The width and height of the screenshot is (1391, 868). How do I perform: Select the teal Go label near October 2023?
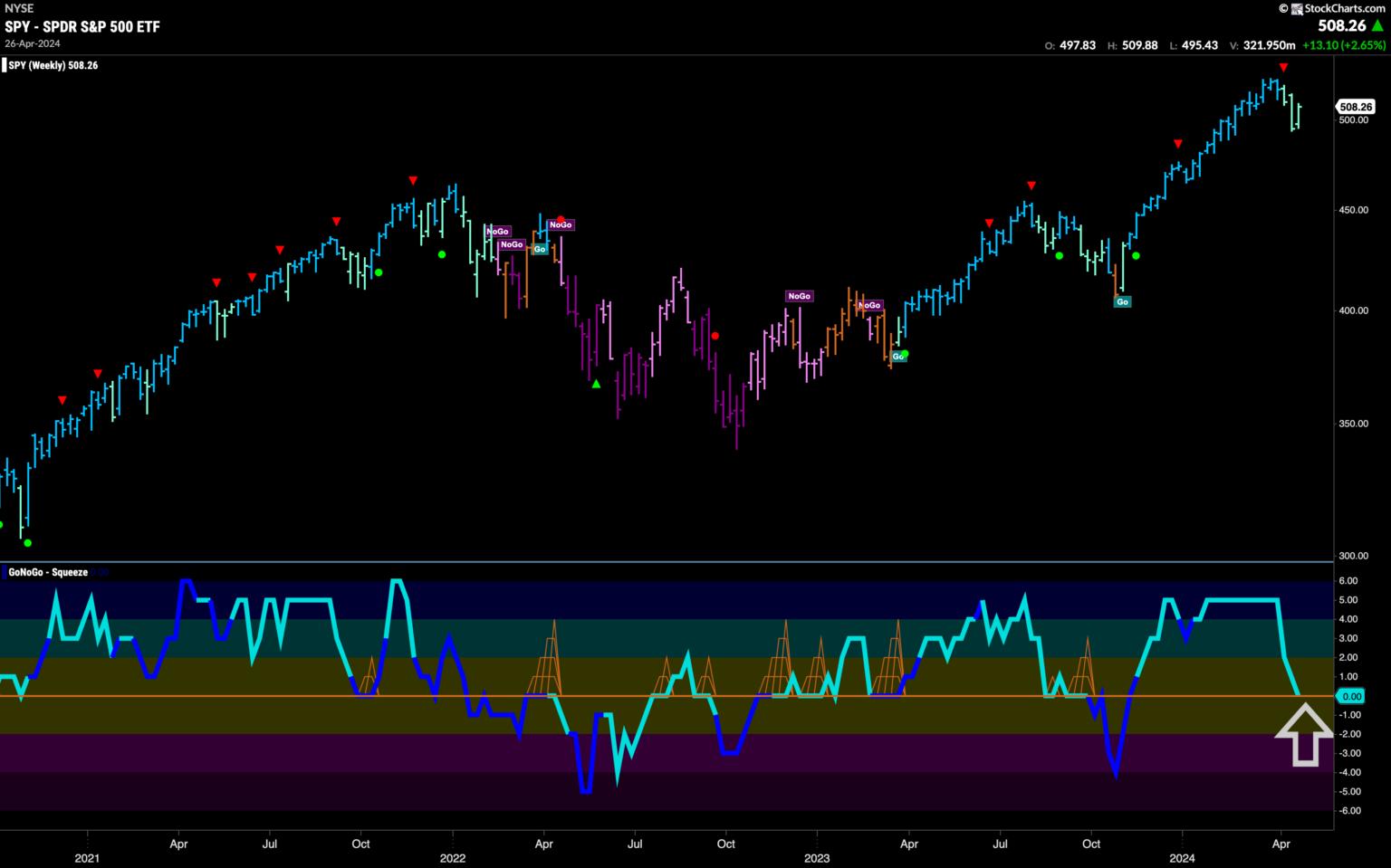[1123, 301]
